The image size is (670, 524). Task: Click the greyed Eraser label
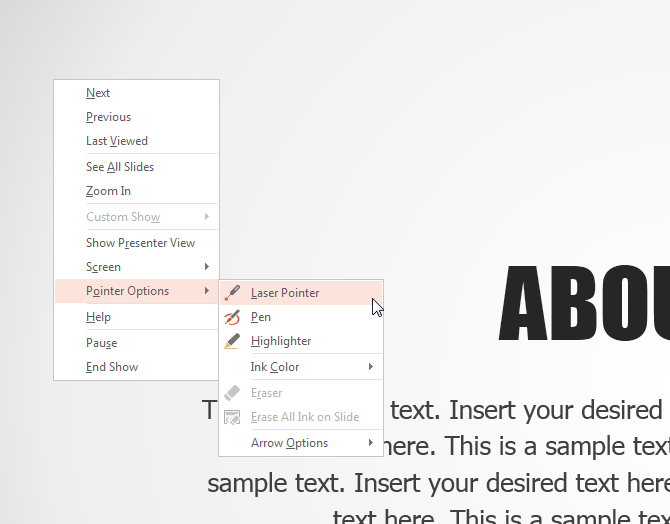click(266, 393)
